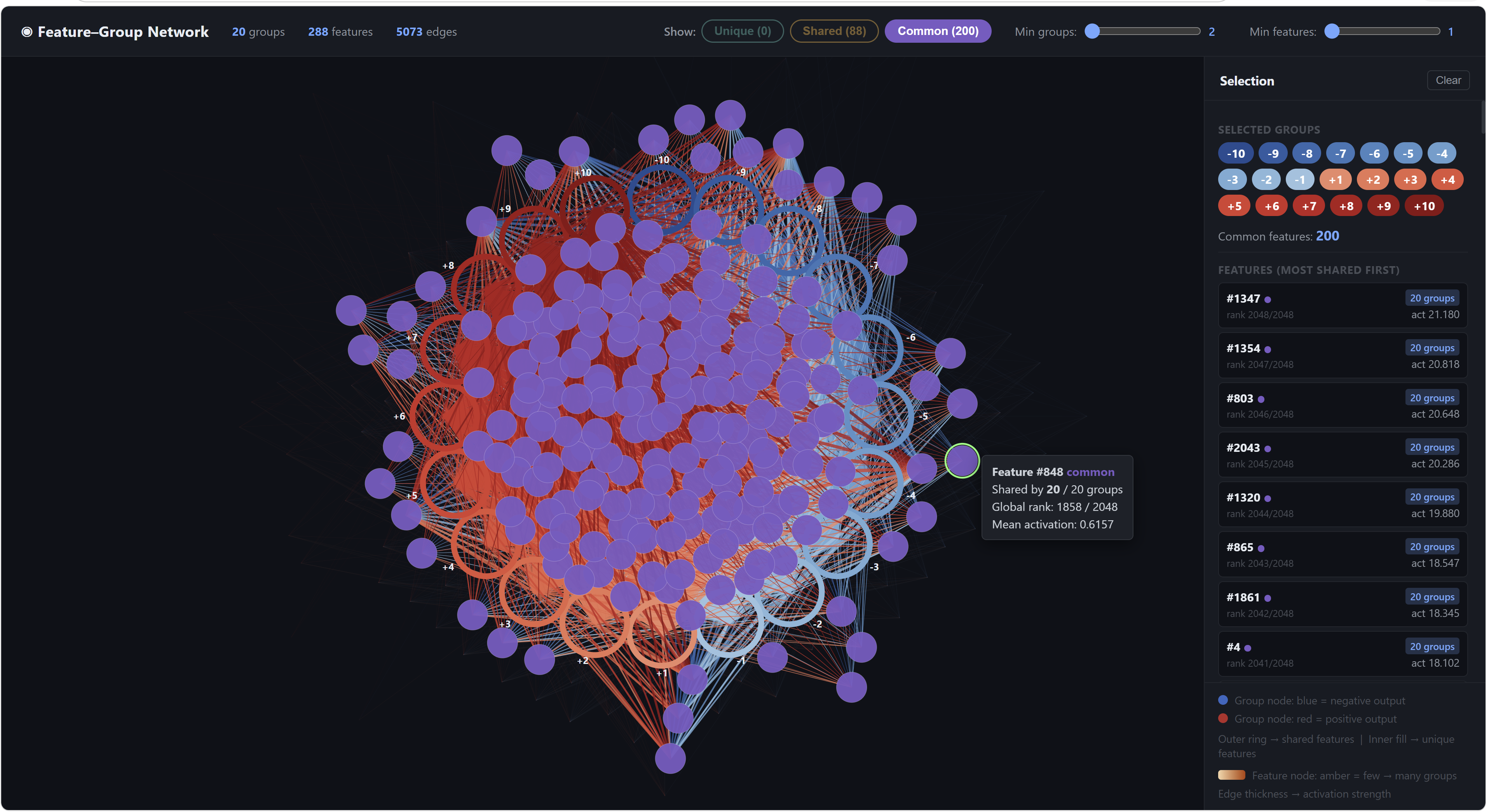Click the +1 group ring node
Screen dimensions: 1489x812
pyautogui.click(x=661, y=634)
